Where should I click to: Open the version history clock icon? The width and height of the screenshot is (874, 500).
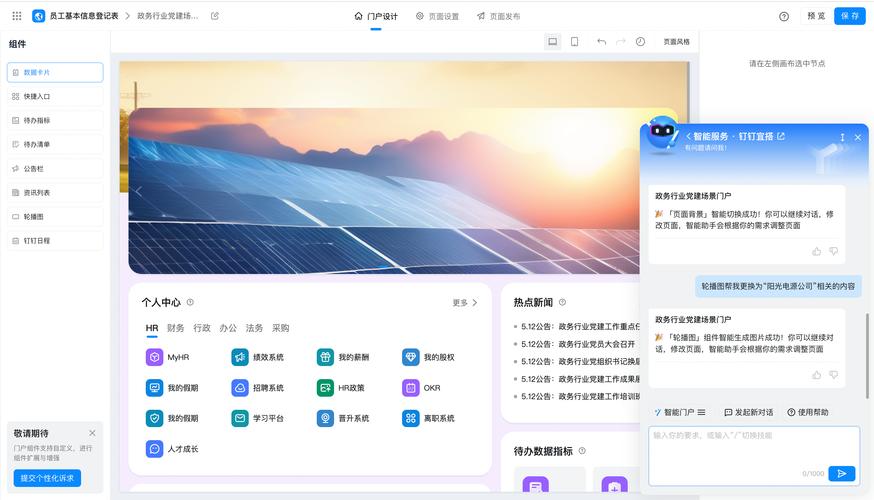(x=640, y=42)
